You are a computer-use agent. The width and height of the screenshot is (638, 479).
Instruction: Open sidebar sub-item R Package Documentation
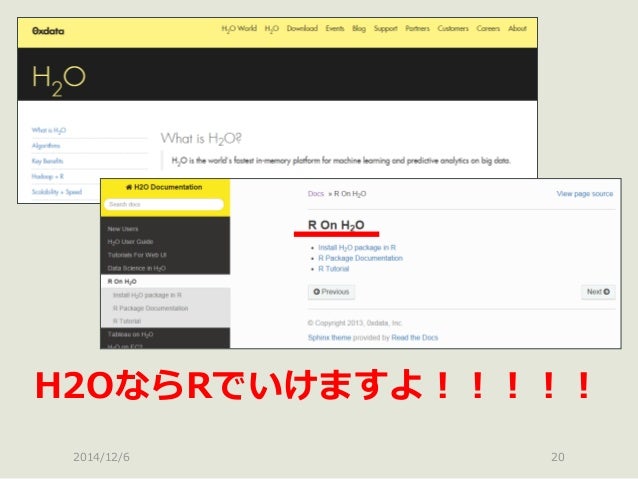coord(151,308)
